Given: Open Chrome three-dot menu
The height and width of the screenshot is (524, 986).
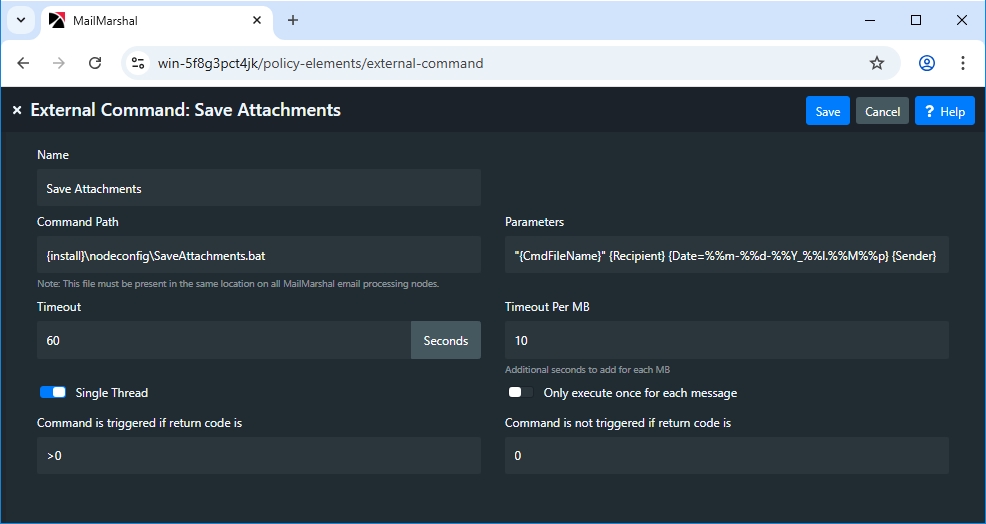Looking at the screenshot, I should (x=963, y=63).
